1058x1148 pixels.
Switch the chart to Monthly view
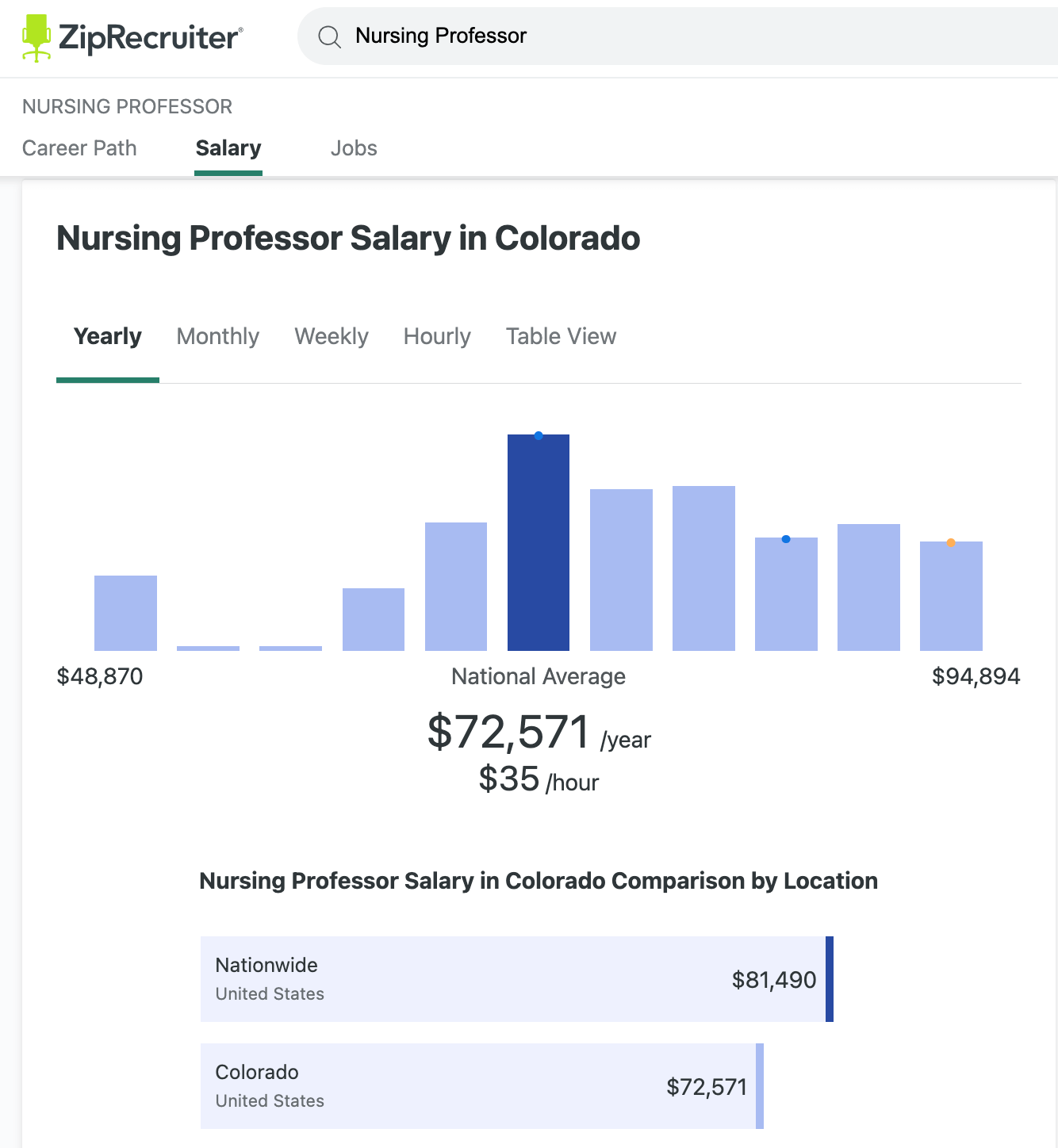coord(218,336)
